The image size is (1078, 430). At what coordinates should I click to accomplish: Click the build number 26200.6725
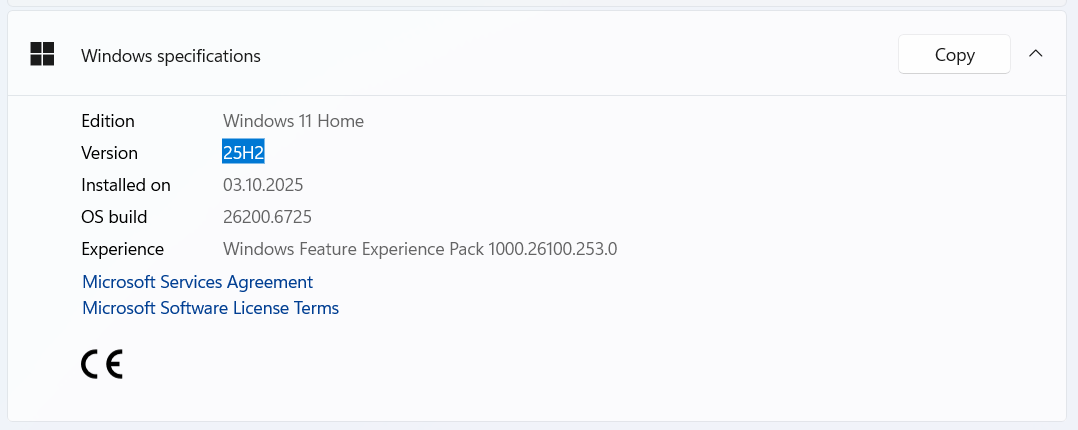274,217
